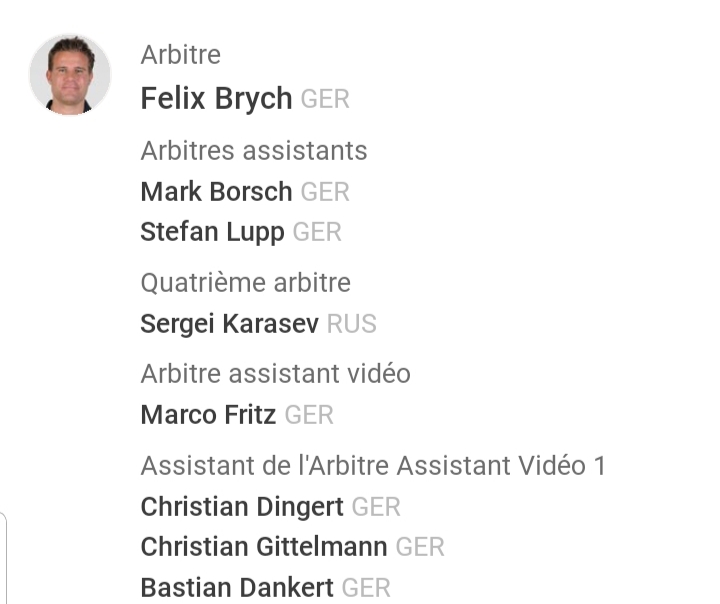This screenshot has height=604, width=720.
Task: Click the 'Arbitre' label above Felix Brych
Action: coord(180,55)
